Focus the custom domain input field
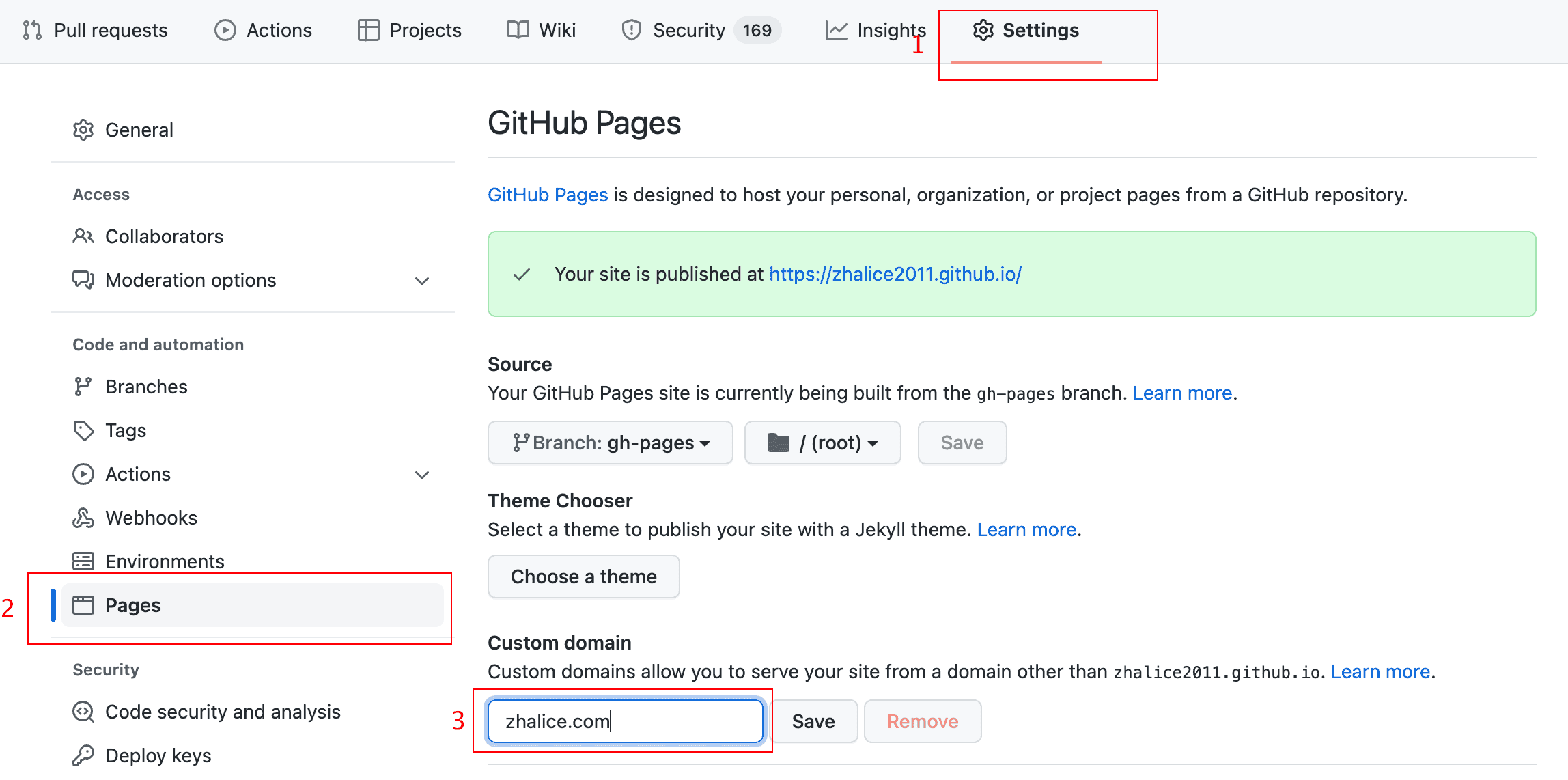The image size is (1568, 780). [626, 721]
